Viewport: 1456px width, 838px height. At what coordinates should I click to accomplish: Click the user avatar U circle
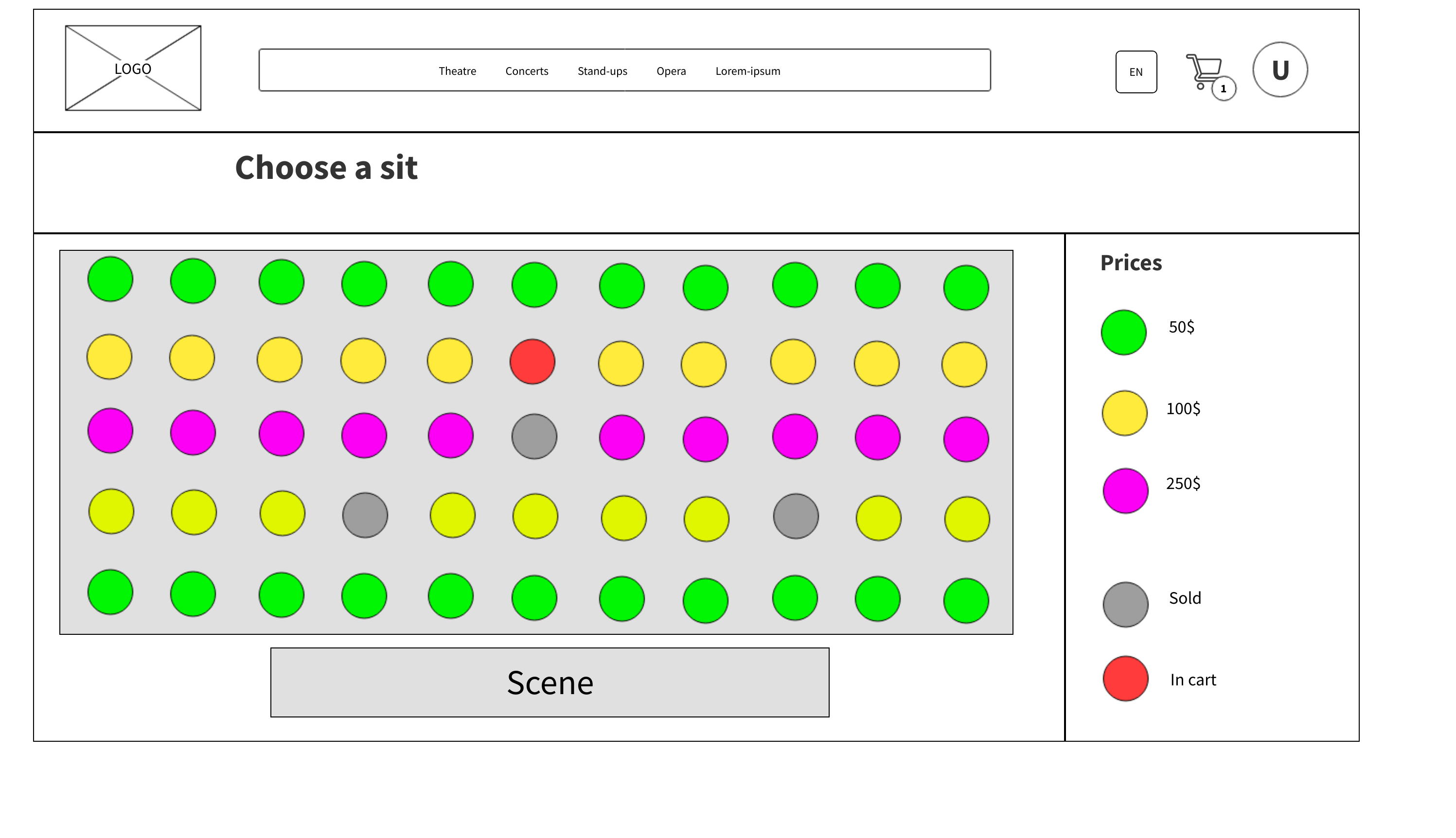(1280, 70)
